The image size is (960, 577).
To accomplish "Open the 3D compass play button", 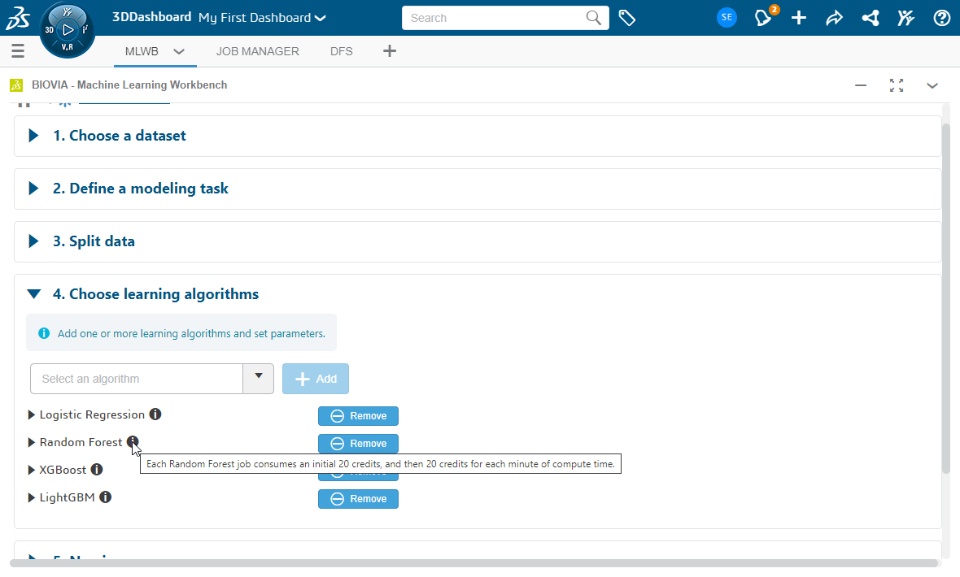I will [67, 29].
